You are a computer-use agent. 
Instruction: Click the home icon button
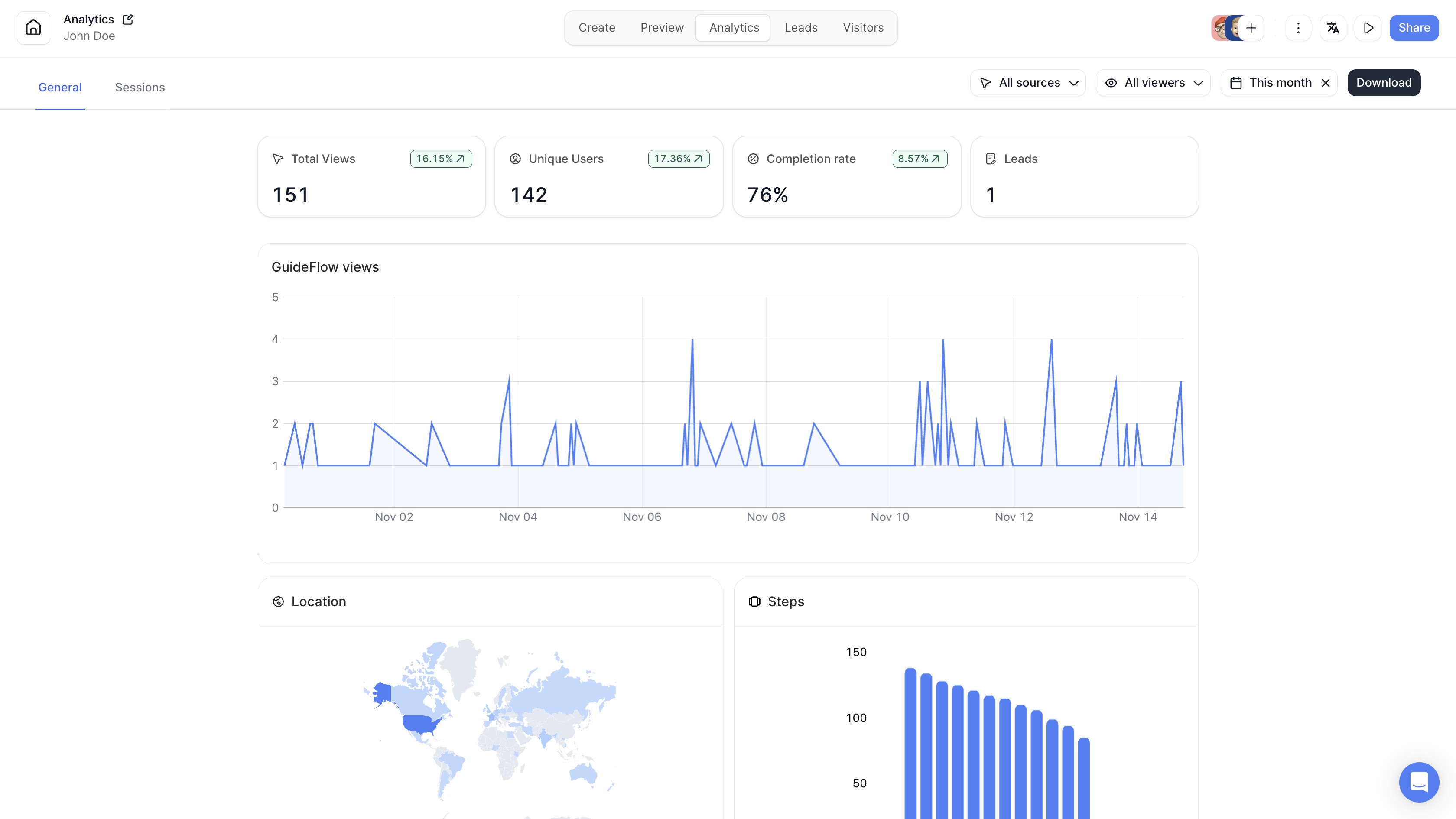[x=33, y=28]
